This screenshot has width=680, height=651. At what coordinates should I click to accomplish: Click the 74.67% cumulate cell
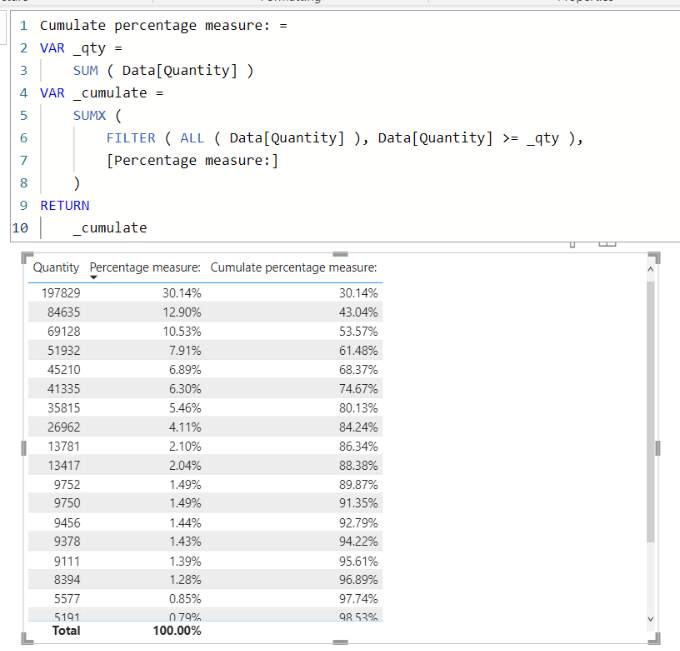click(x=358, y=389)
